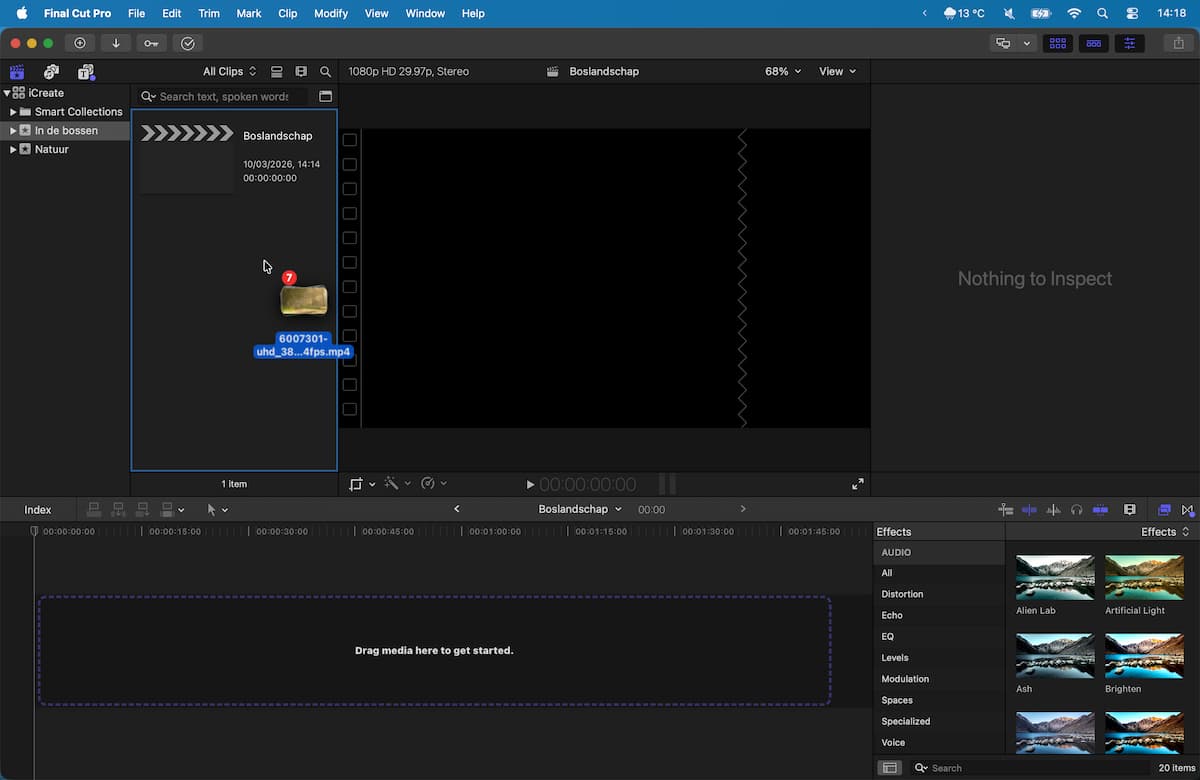Show Titles and Generators sidebar
This screenshot has width=1200, height=780.
(86, 72)
